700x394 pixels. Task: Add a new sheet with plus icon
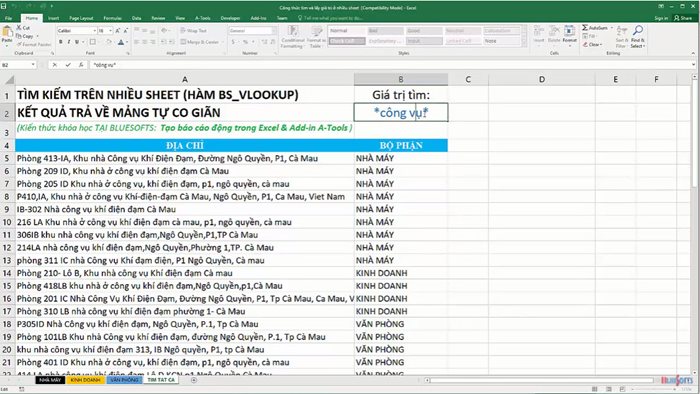[x=194, y=380]
